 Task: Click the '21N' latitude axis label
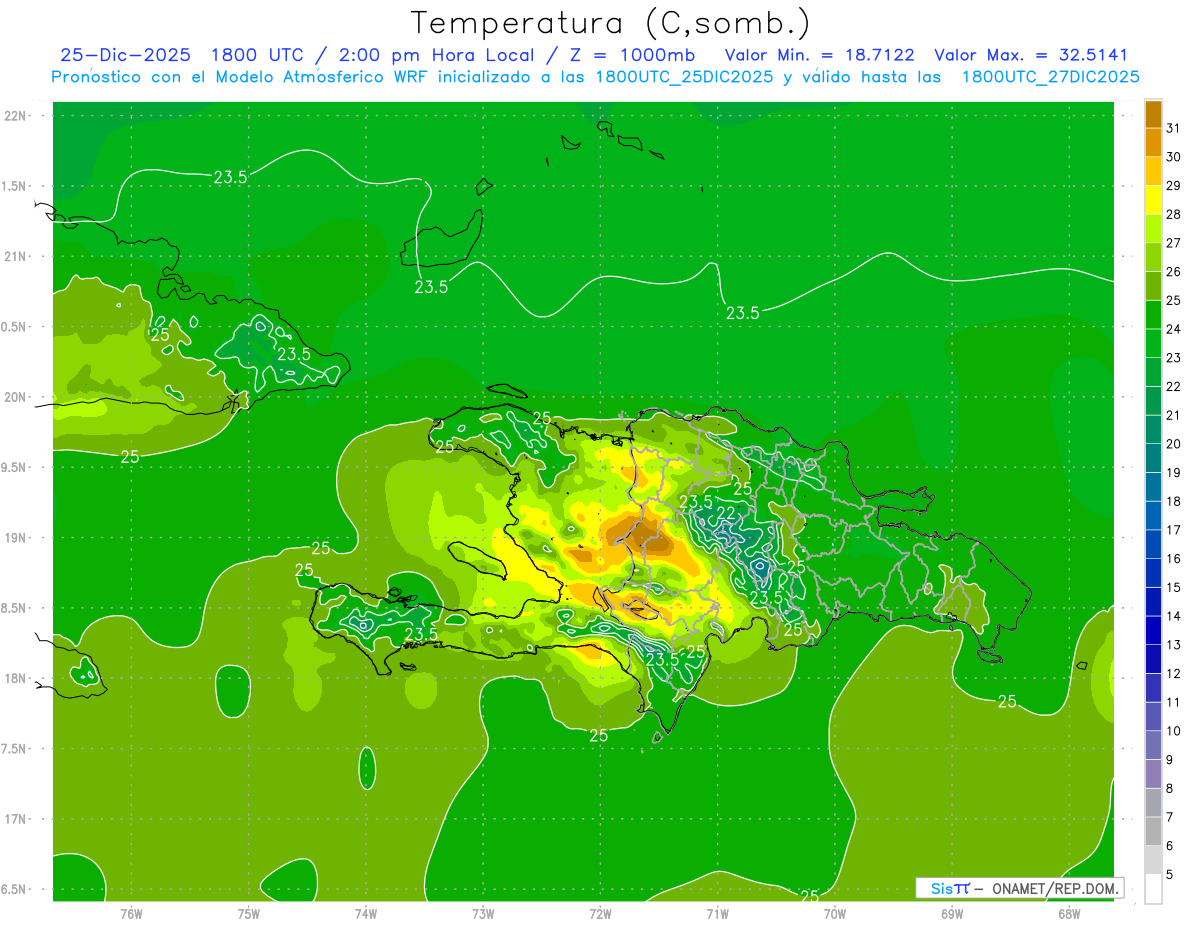tap(16, 257)
